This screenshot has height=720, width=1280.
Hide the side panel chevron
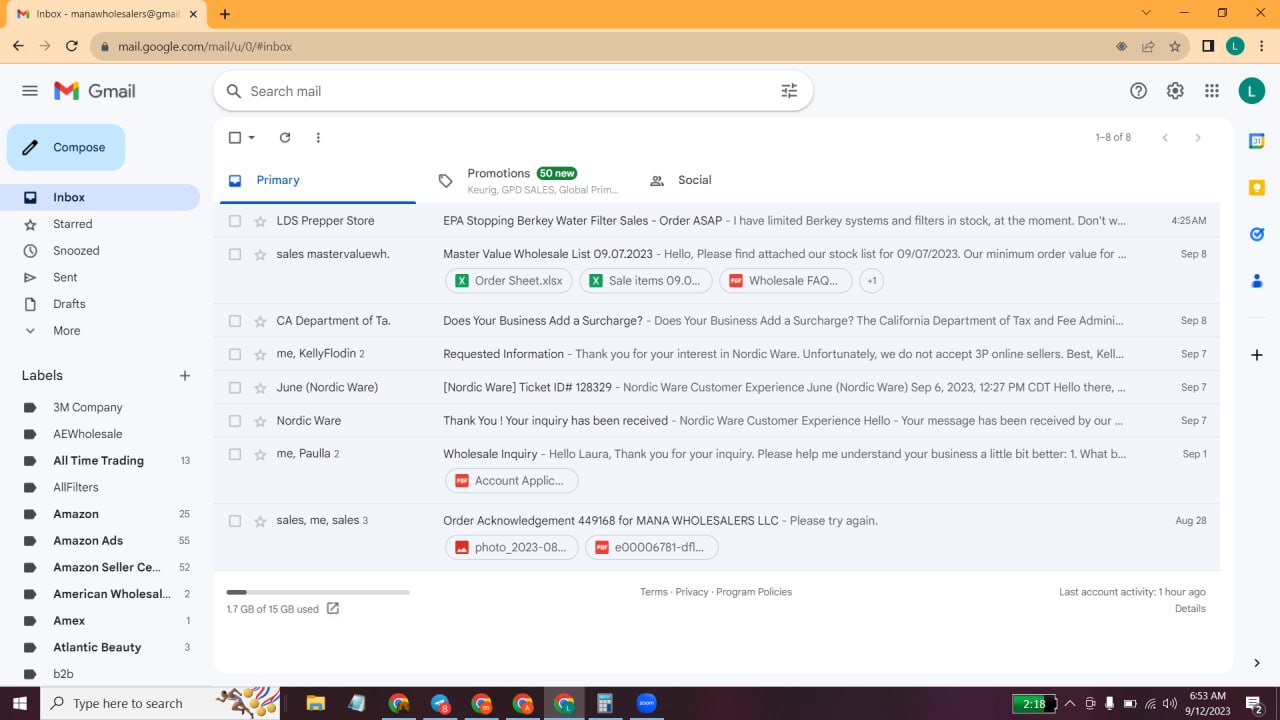pyautogui.click(x=1257, y=663)
